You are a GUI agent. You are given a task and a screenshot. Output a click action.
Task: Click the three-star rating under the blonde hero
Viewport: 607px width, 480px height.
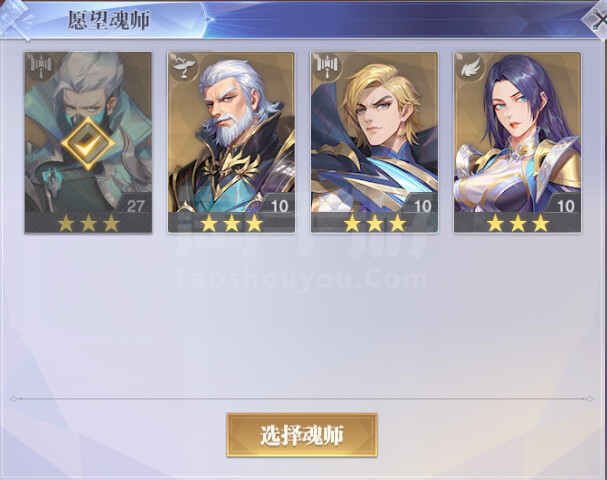[374, 223]
